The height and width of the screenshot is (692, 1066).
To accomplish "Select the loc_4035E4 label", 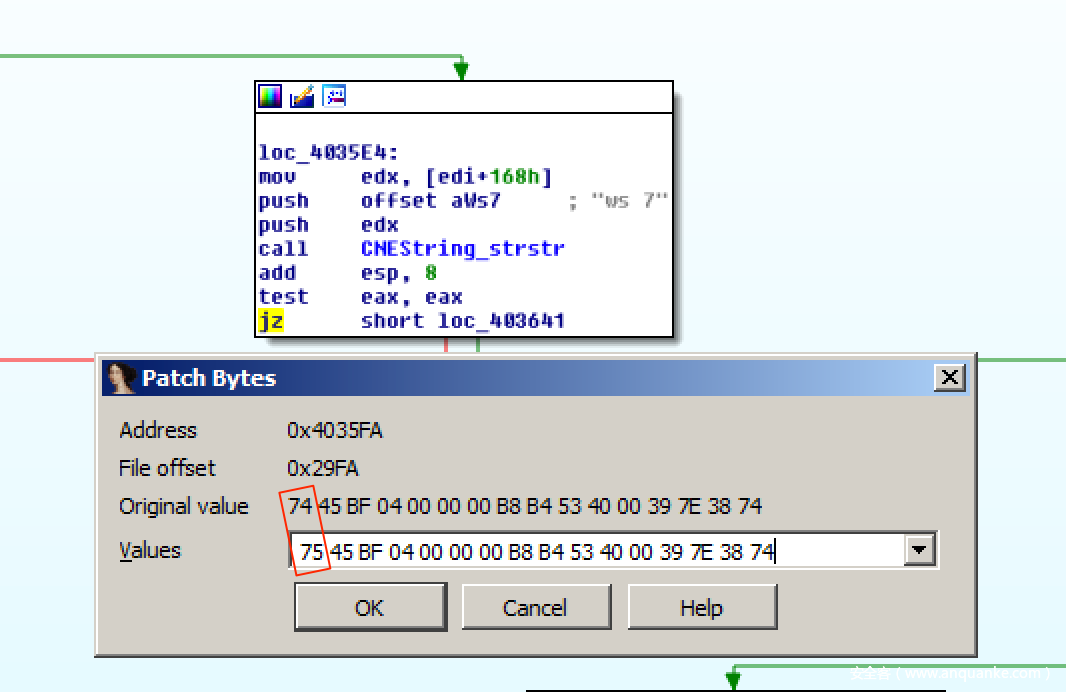I will [x=329, y=153].
